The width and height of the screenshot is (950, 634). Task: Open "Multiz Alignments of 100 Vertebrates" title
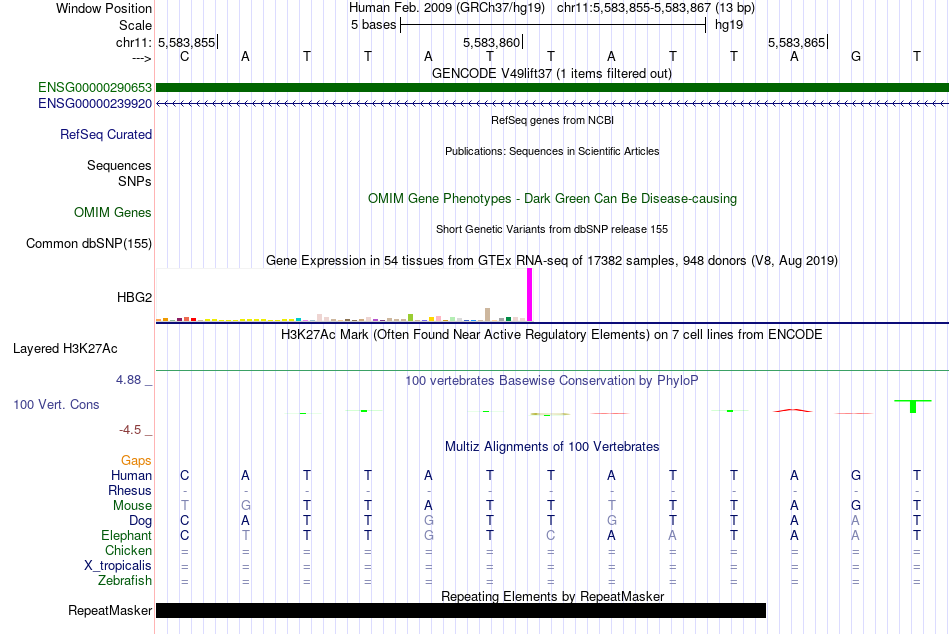(552, 447)
